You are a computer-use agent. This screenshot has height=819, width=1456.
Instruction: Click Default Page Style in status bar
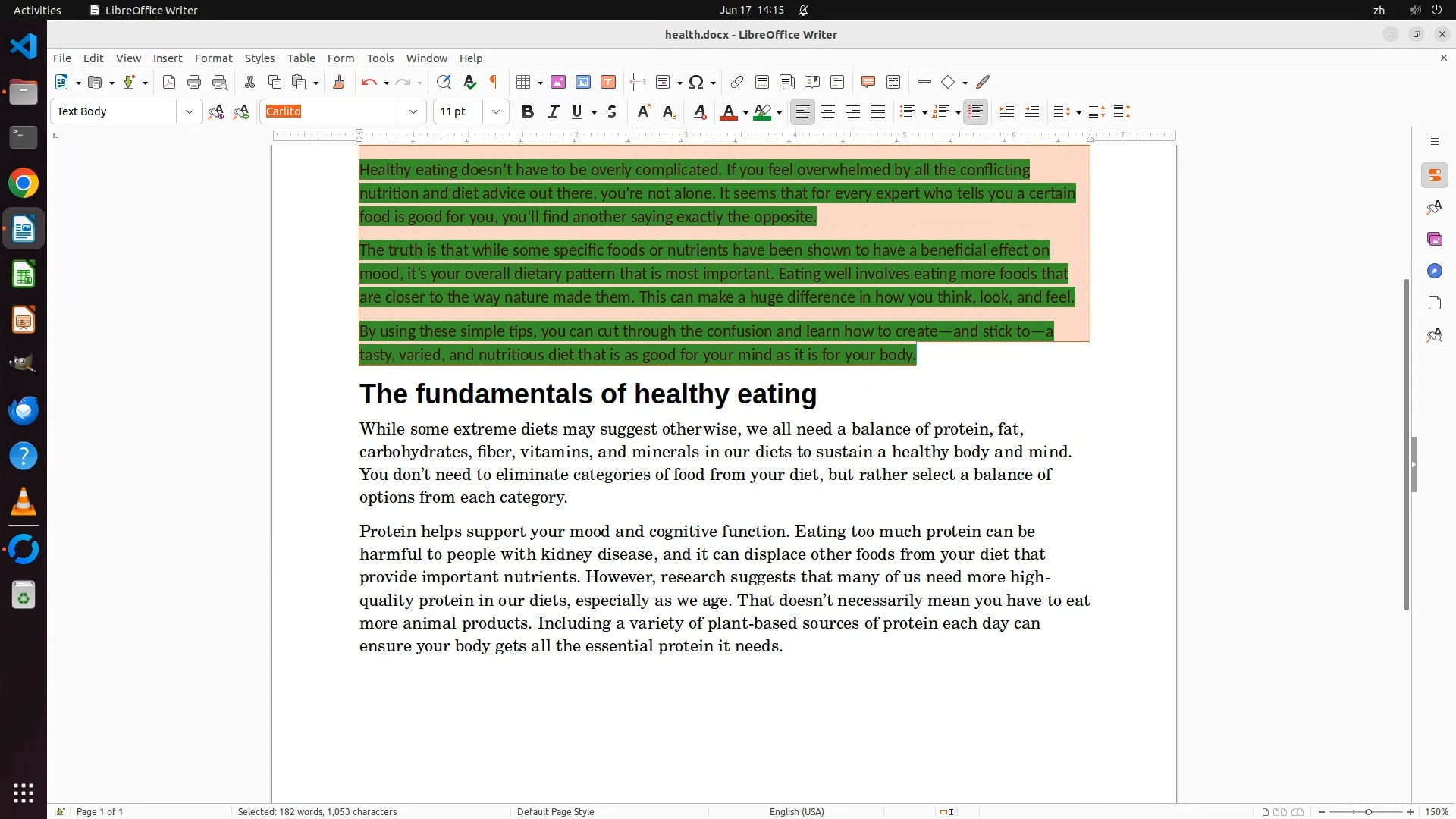555,811
